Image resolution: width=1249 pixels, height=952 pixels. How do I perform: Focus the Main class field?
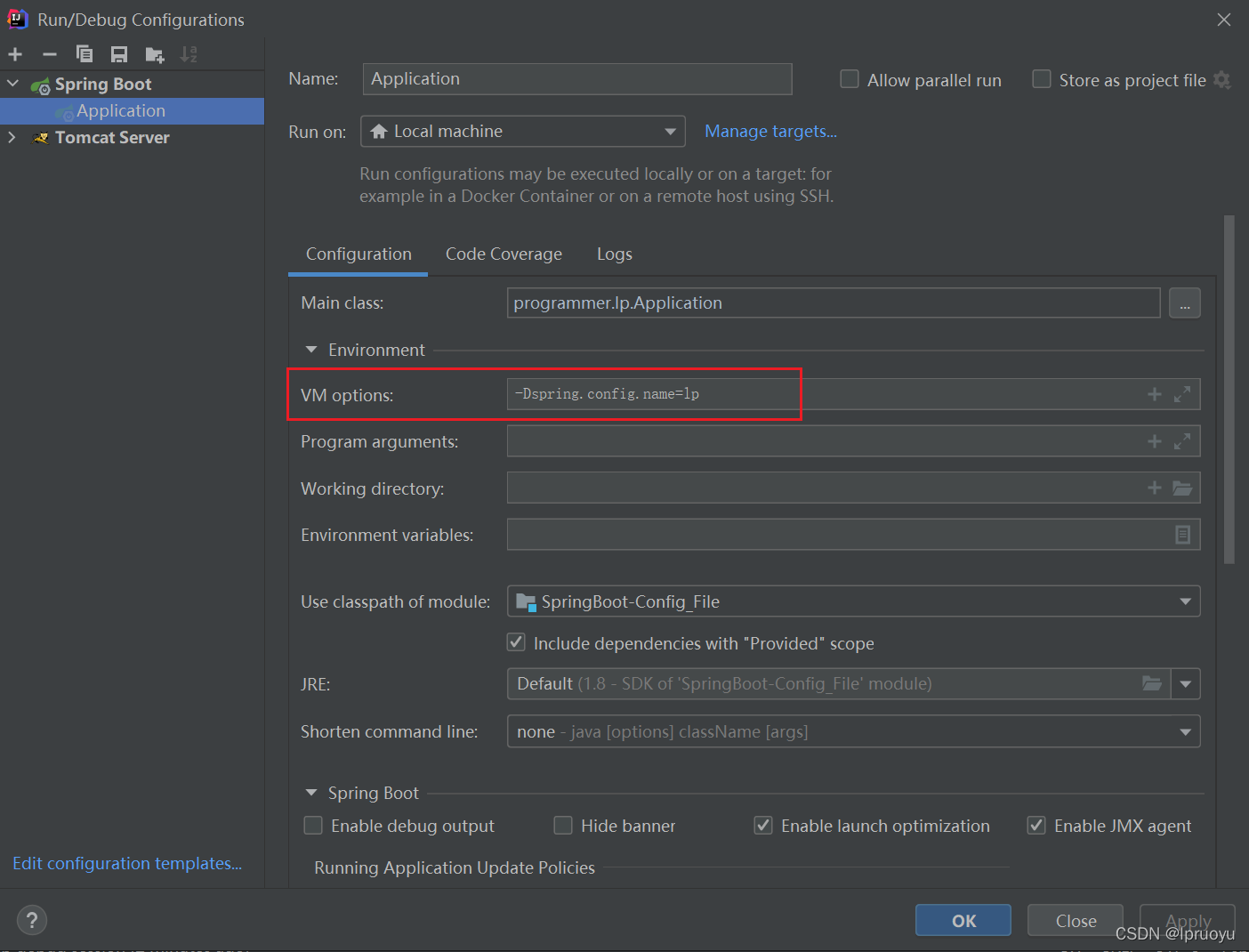834,303
